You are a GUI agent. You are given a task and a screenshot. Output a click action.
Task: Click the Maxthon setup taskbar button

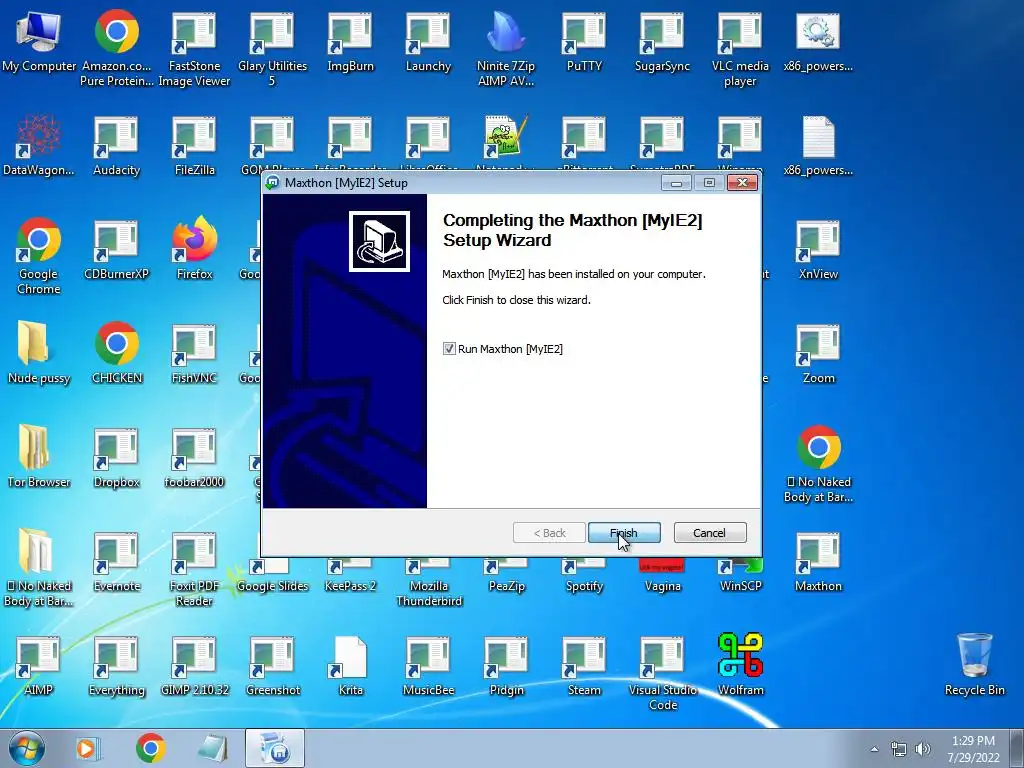click(275, 748)
